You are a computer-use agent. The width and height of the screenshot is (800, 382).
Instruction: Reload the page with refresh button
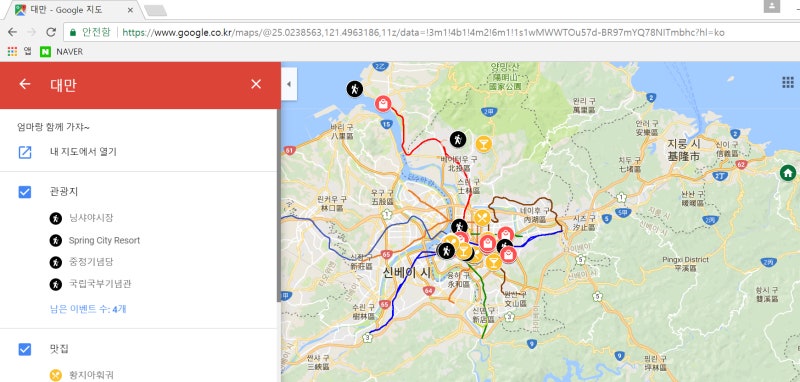(x=51, y=32)
